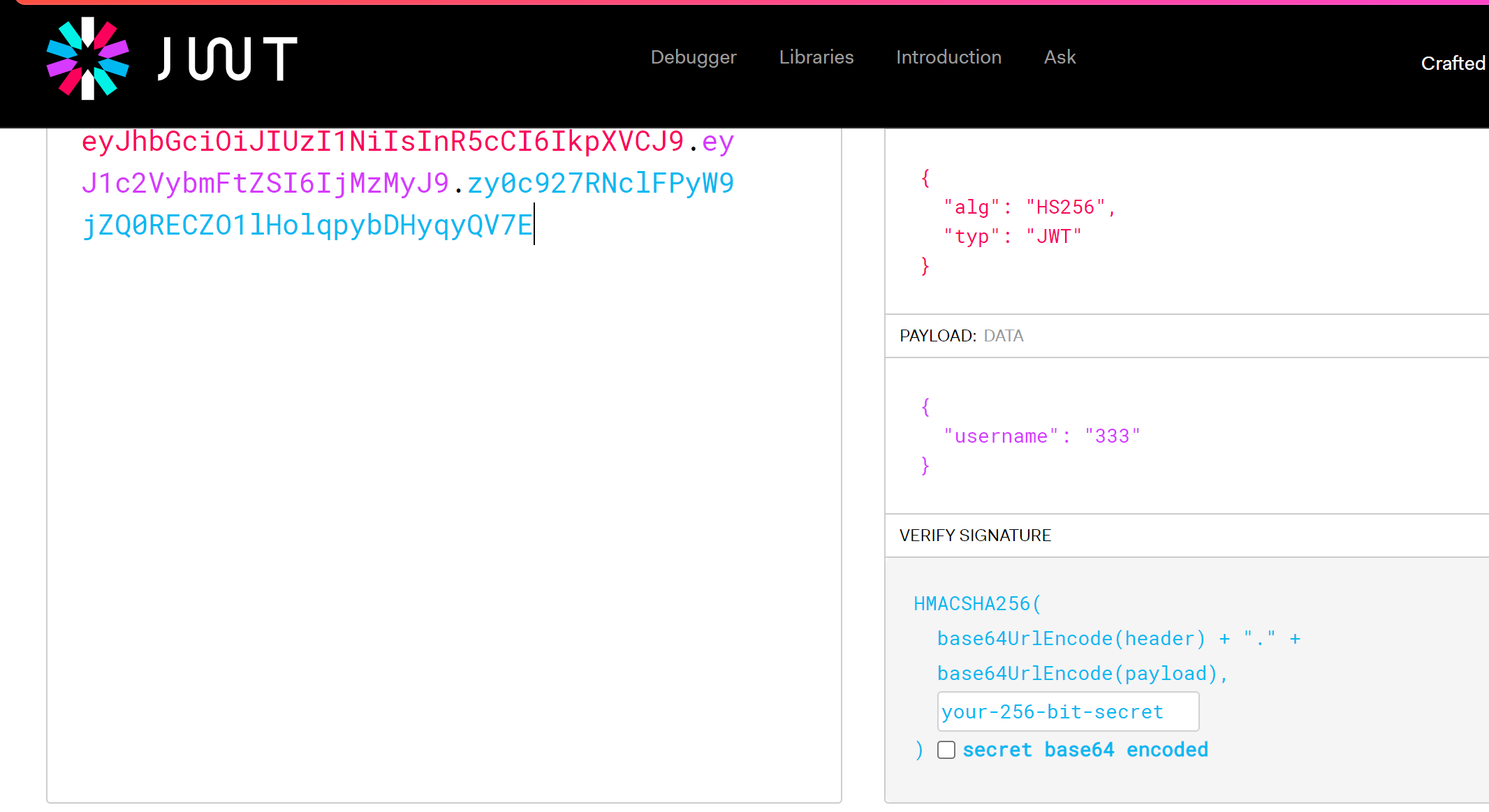Viewport: 1489px width, 812px height.
Task: Go to the Introduction page link
Action: (x=948, y=57)
